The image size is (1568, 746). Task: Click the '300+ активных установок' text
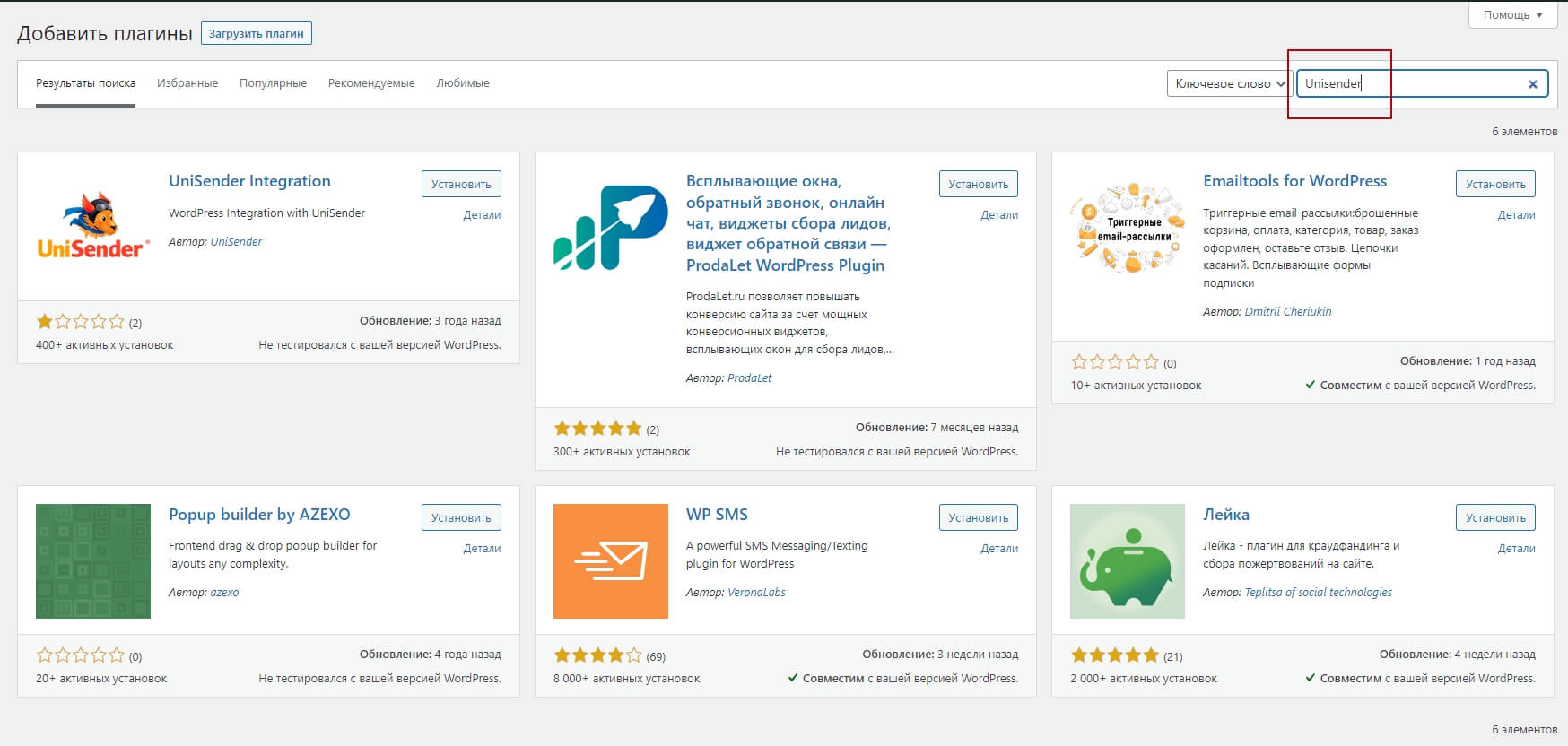click(x=622, y=452)
